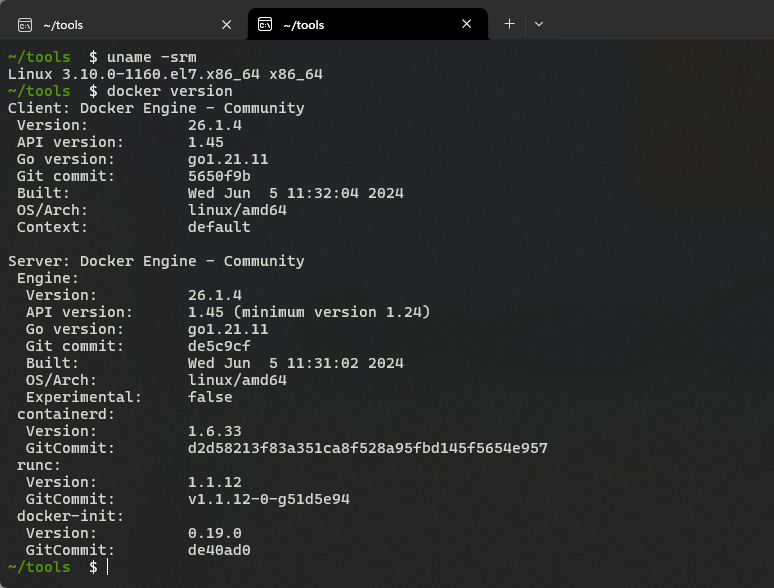
Task: Click the containerd version '1.6.33'
Action: coord(215,431)
